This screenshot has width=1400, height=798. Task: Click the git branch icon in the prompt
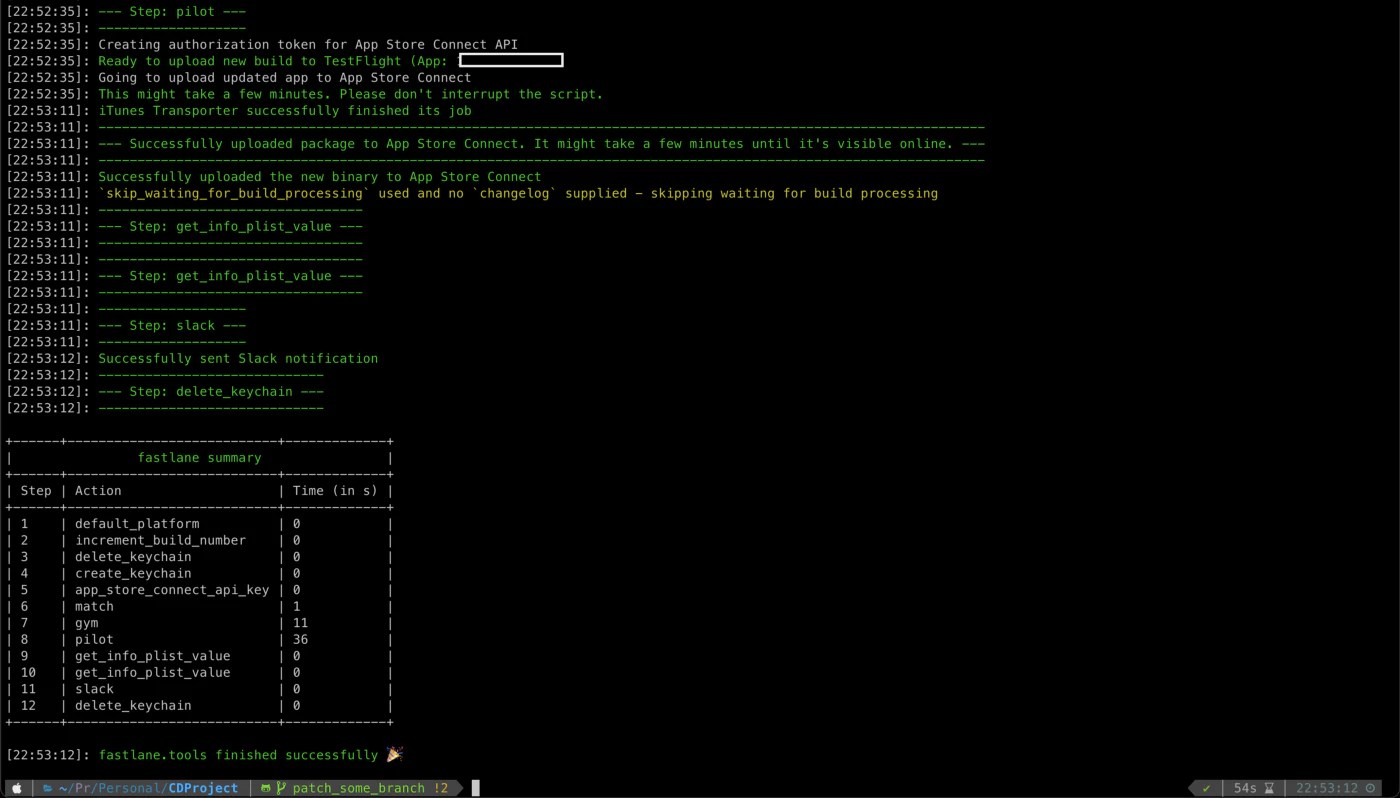pyautogui.click(x=283, y=788)
